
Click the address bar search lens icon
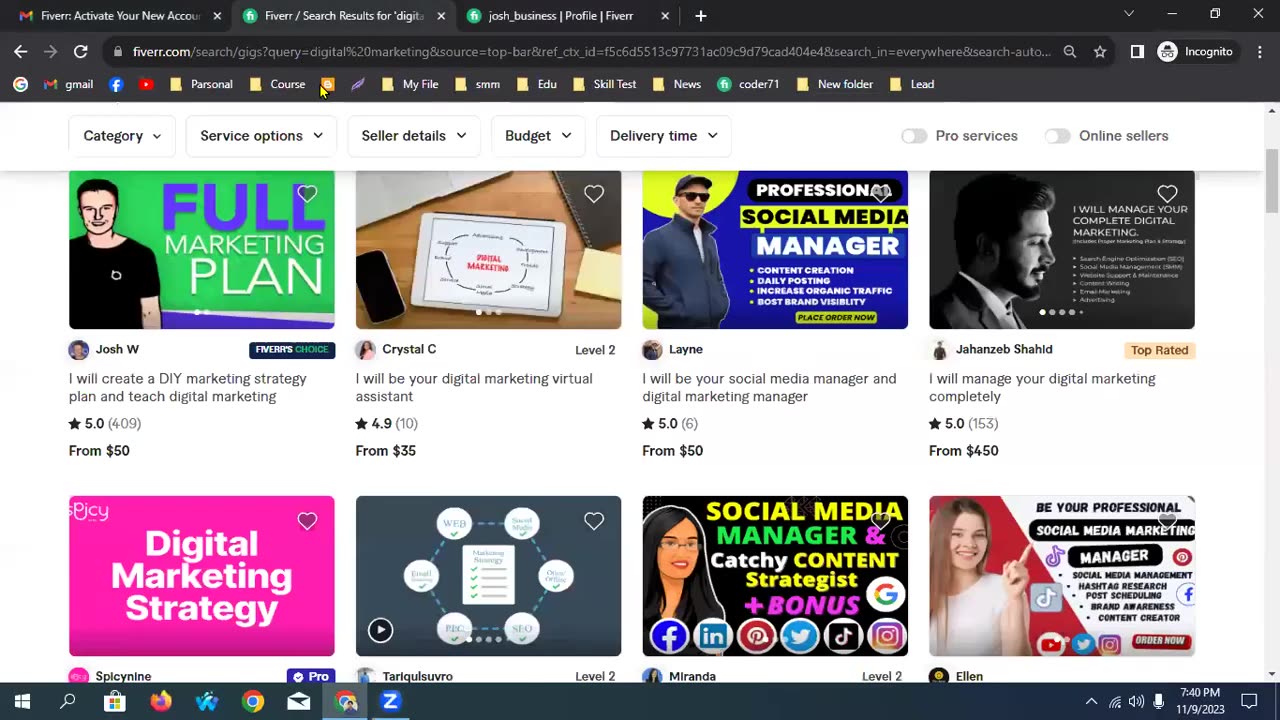click(x=1070, y=51)
